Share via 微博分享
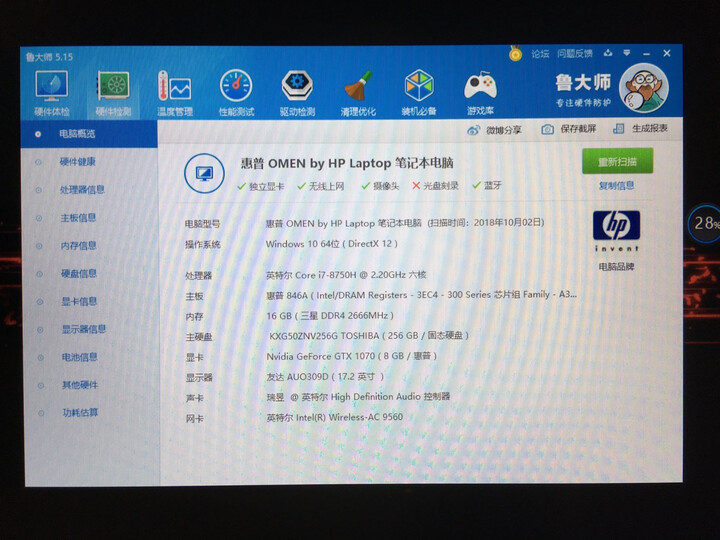 pos(494,130)
